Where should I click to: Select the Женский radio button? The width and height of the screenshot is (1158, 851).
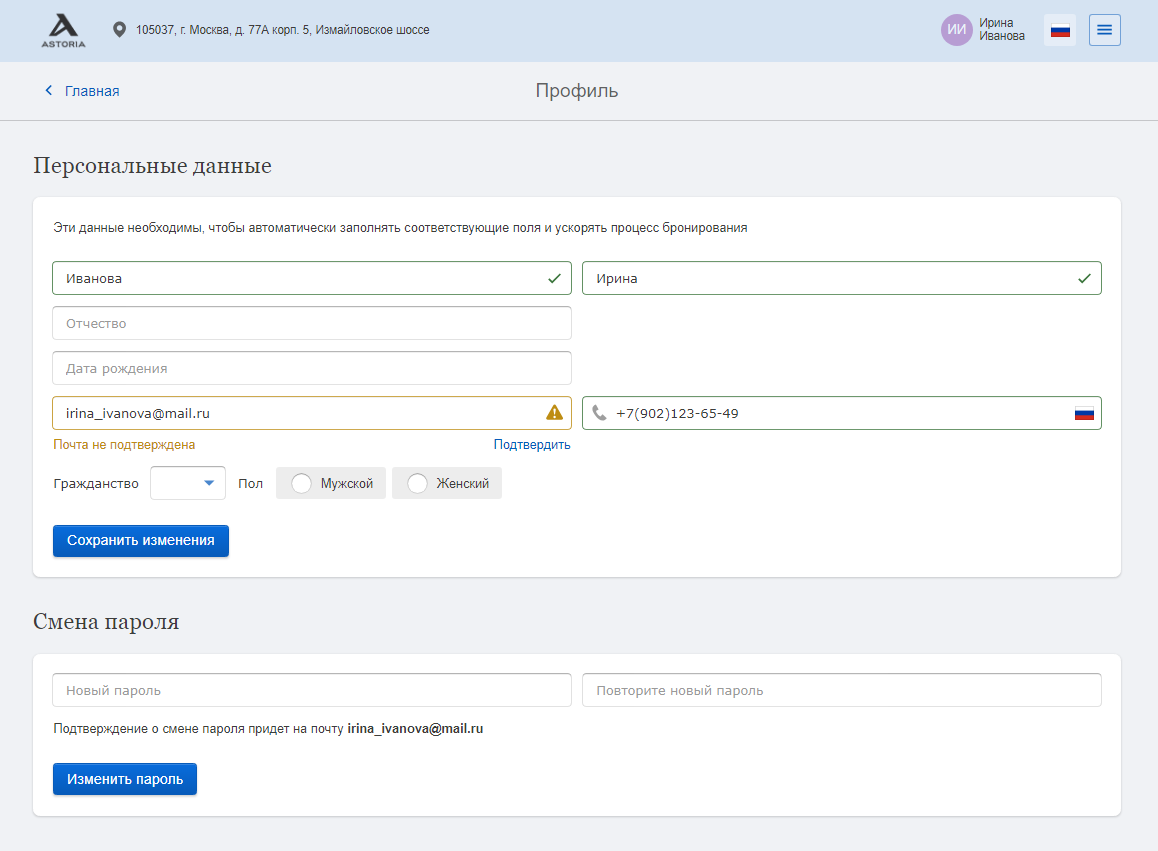[417, 483]
